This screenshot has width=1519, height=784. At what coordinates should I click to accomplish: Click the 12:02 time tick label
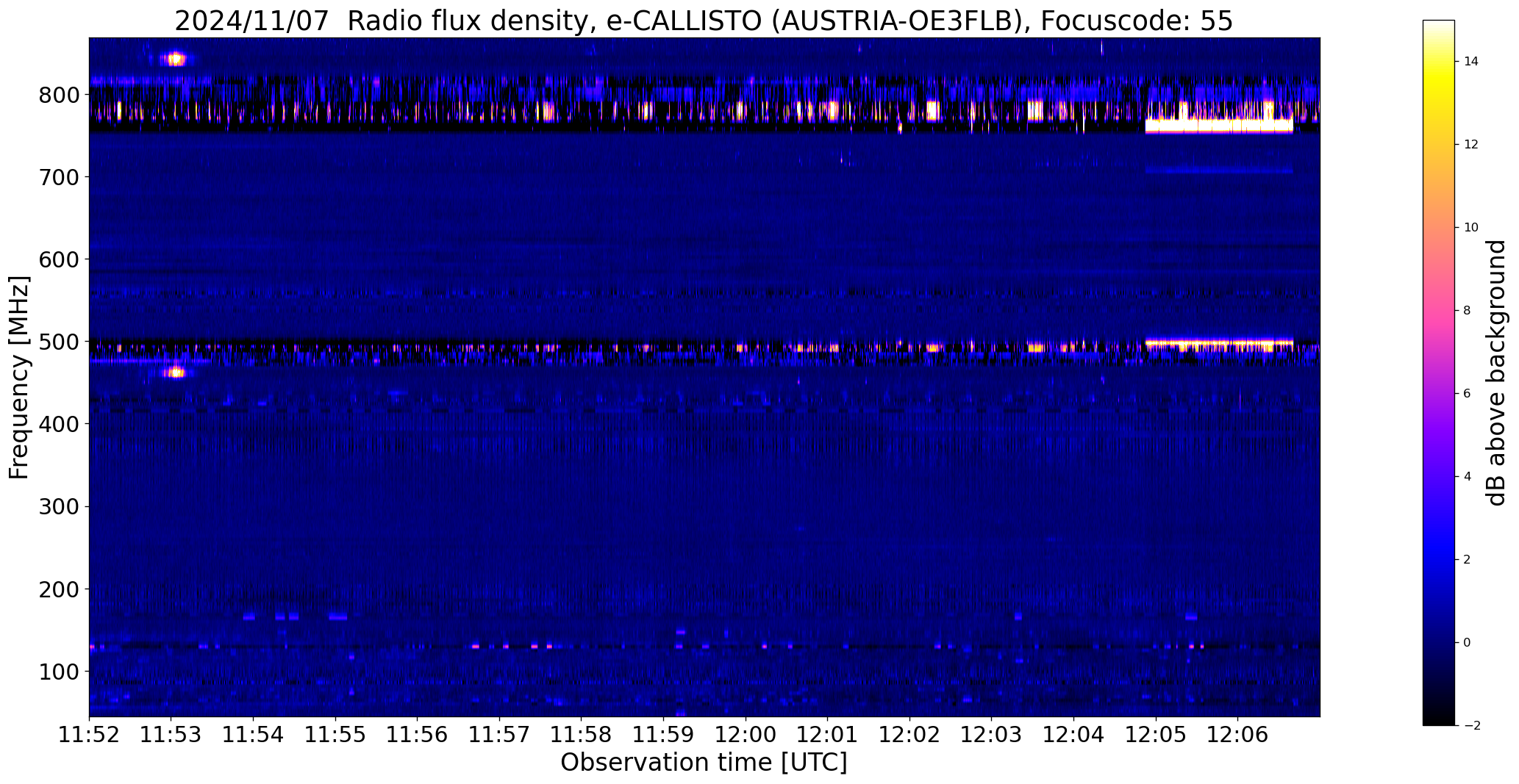coord(909,735)
